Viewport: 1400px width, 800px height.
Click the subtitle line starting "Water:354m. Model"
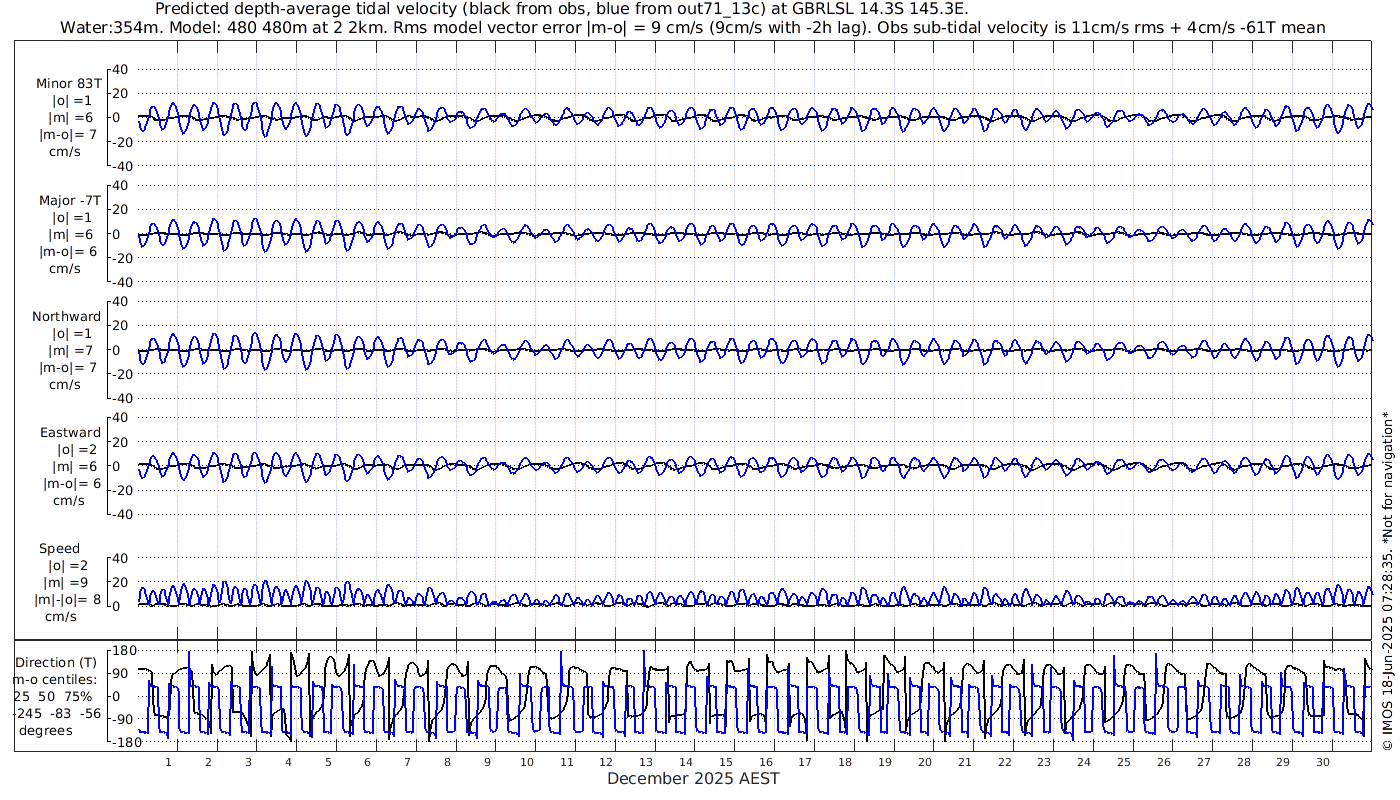pos(693,27)
